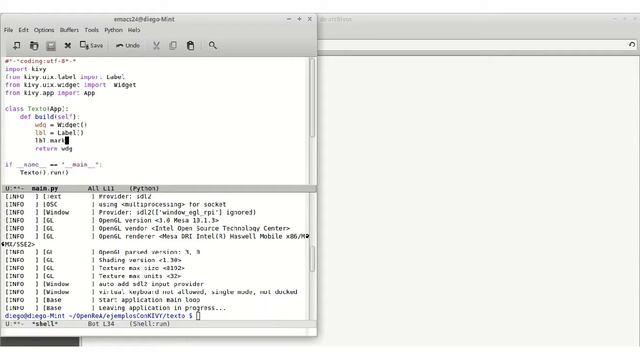Click the 'OpenGL vendor' log line
Image resolution: width=640 pixels, height=360 pixels.
pyautogui.click(x=148, y=228)
